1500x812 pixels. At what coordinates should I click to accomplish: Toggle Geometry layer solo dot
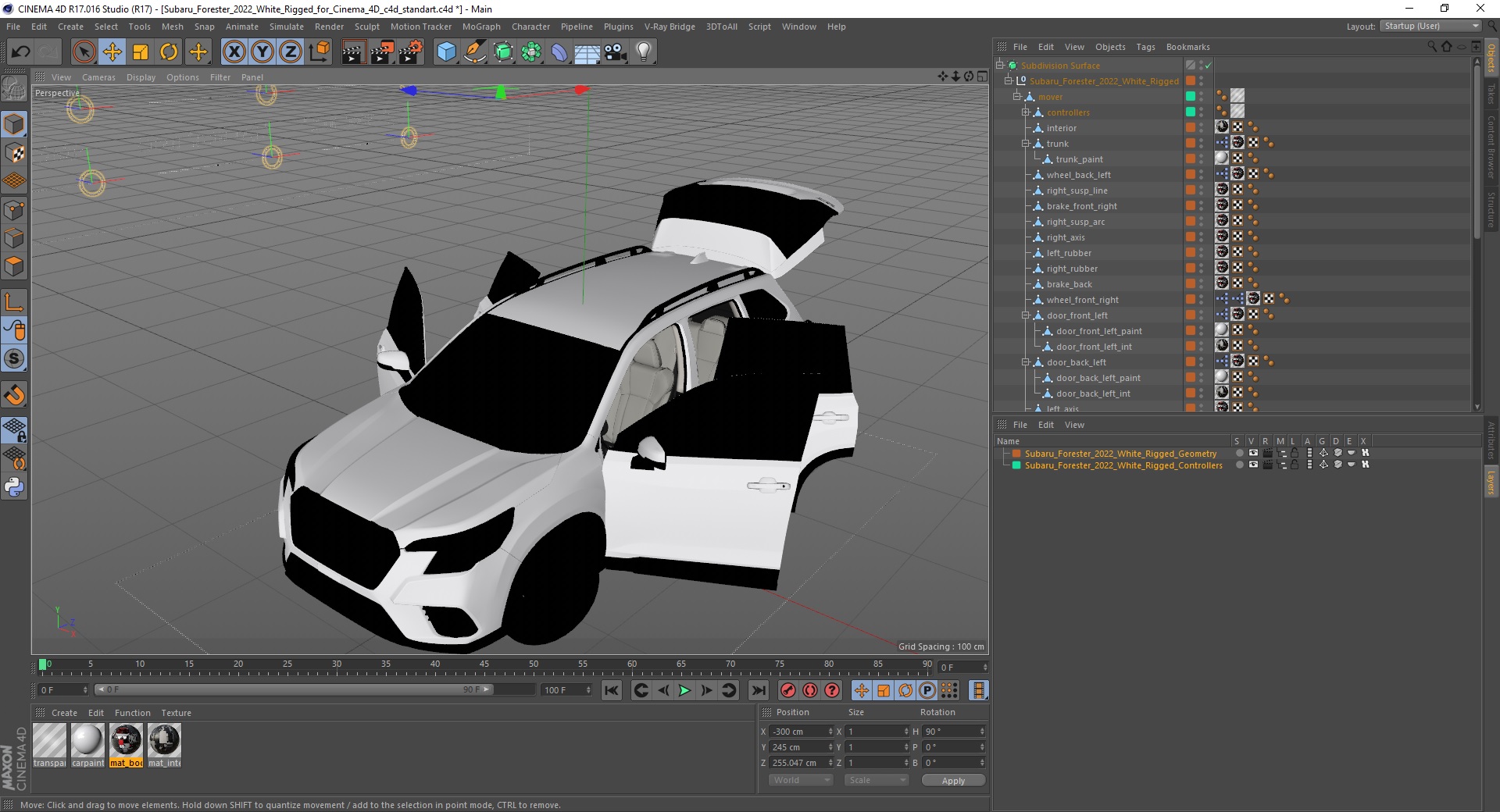(x=1239, y=453)
